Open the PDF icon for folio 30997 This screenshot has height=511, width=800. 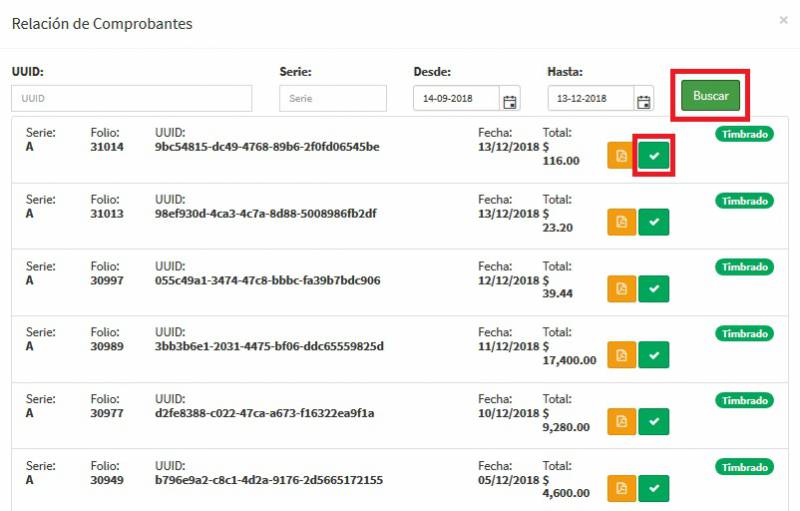click(x=621, y=289)
